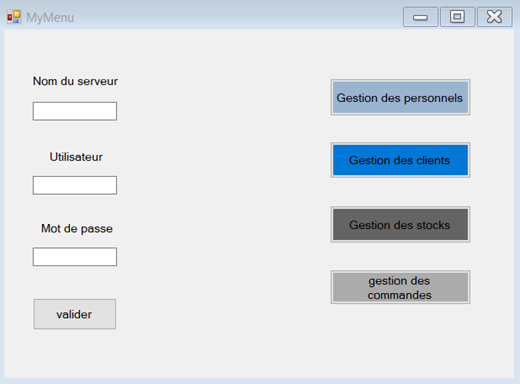The height and width of the screenshot is (384, 520).
Task: Minimize the MyMenu window
Action: [420, 17]
